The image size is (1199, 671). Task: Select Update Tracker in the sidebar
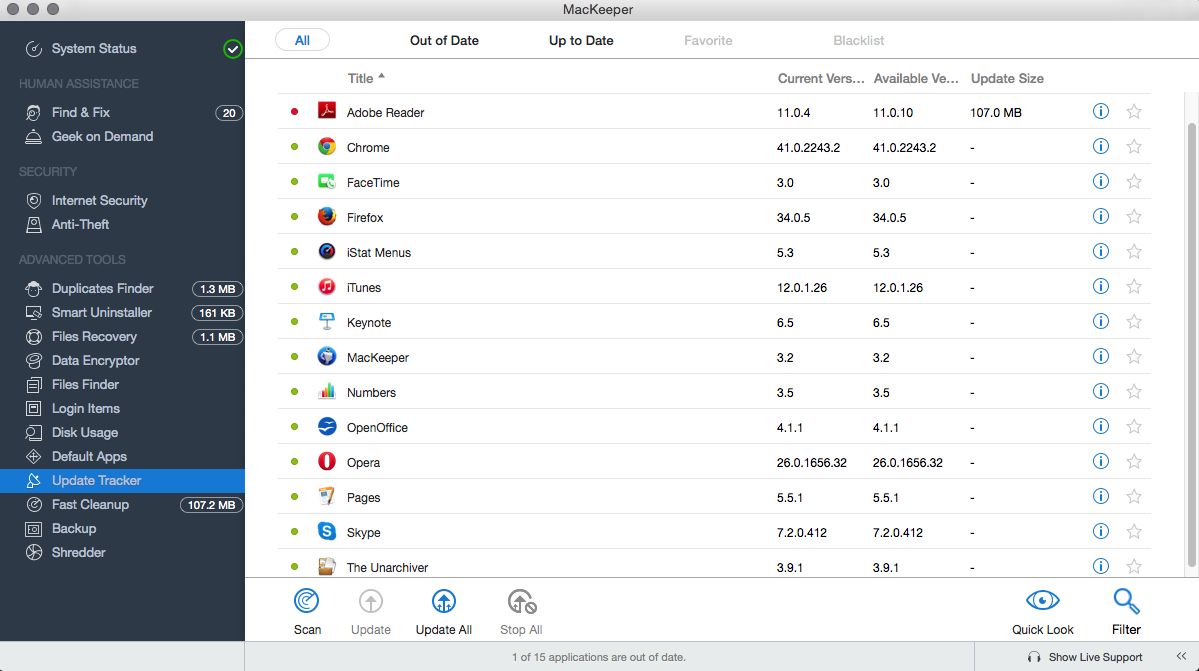click(x=122, y=480)
